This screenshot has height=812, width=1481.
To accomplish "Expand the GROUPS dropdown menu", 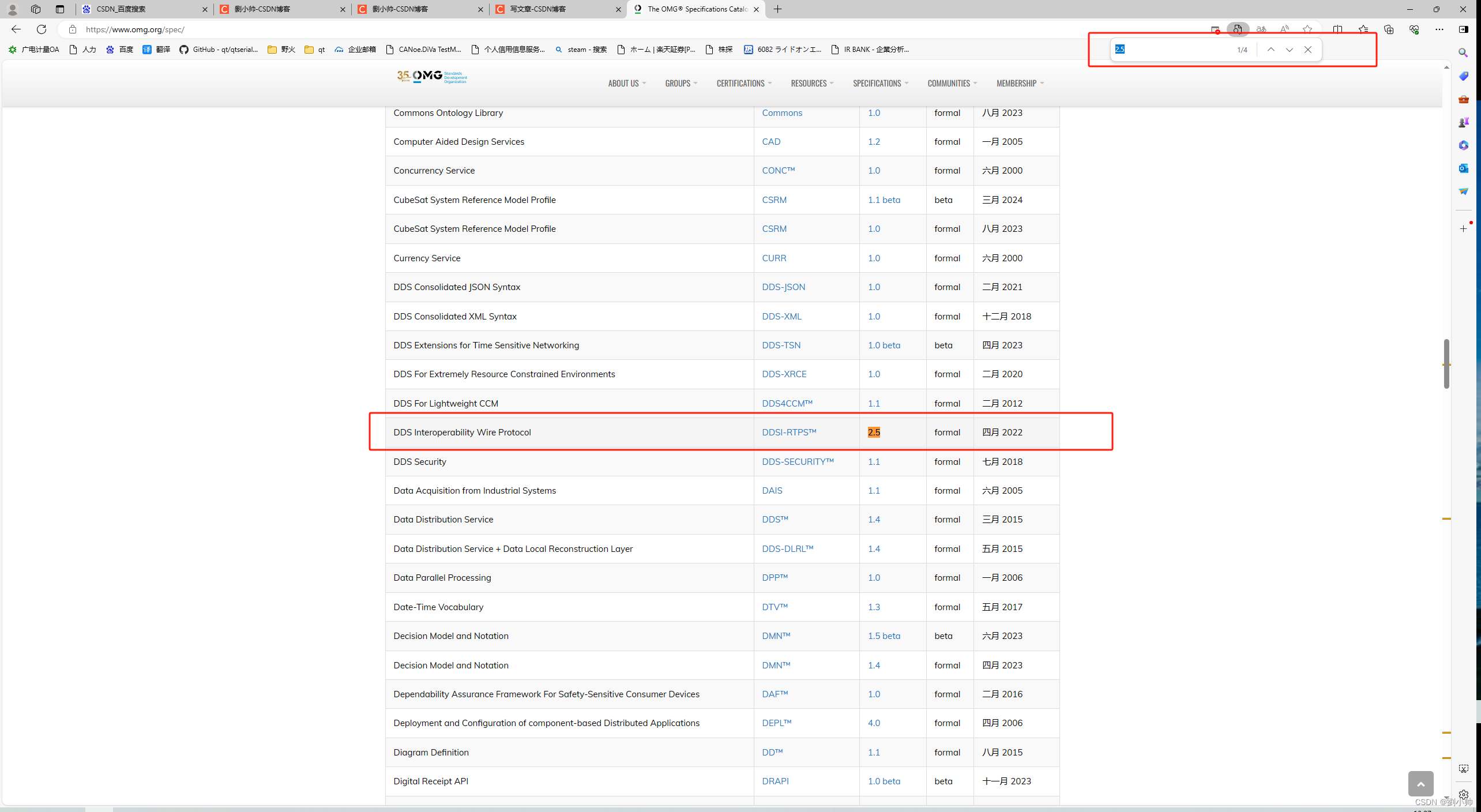I will [x=681, y=84].
